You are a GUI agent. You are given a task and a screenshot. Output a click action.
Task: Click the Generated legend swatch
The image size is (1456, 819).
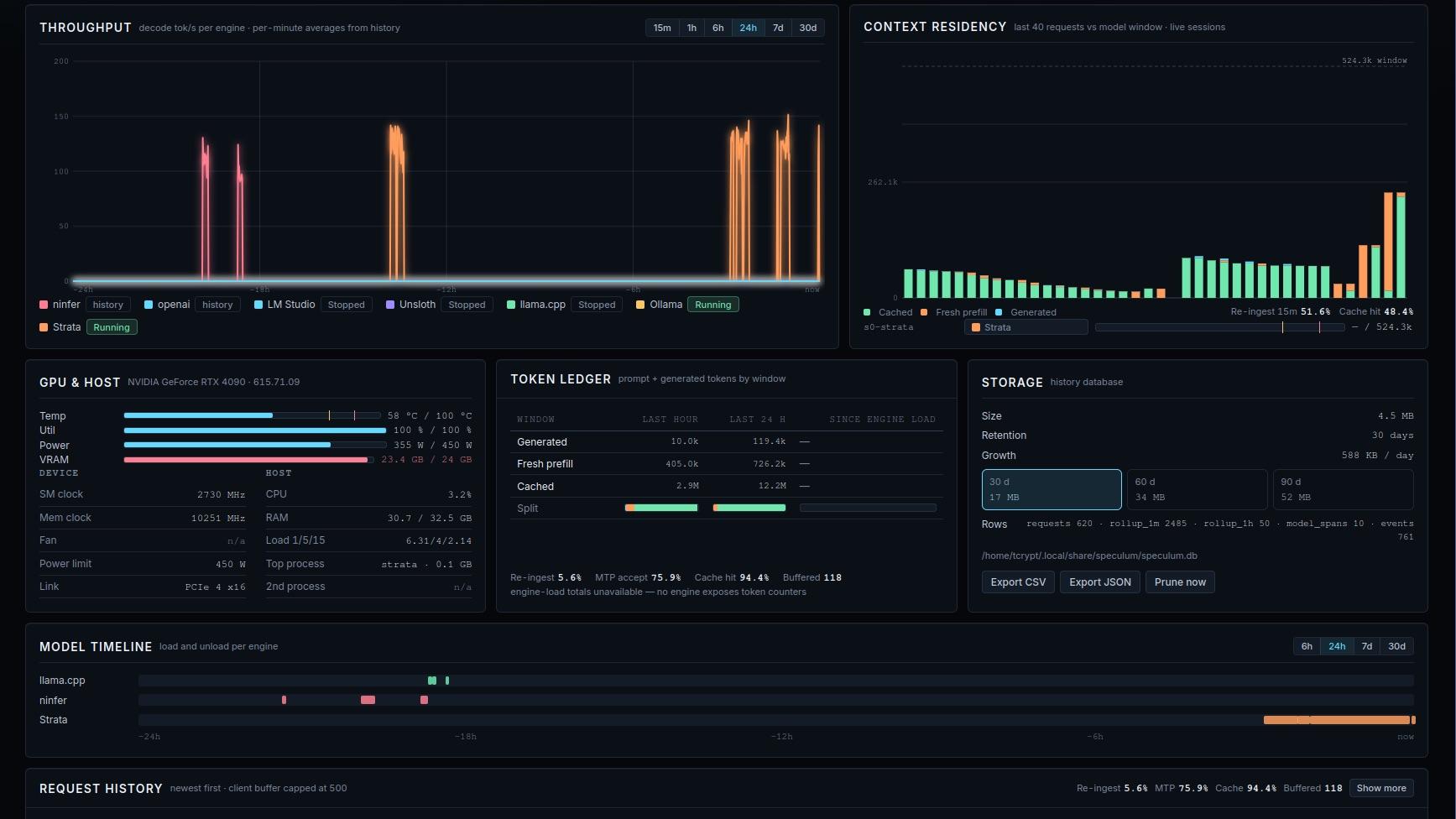pos(999,312)
